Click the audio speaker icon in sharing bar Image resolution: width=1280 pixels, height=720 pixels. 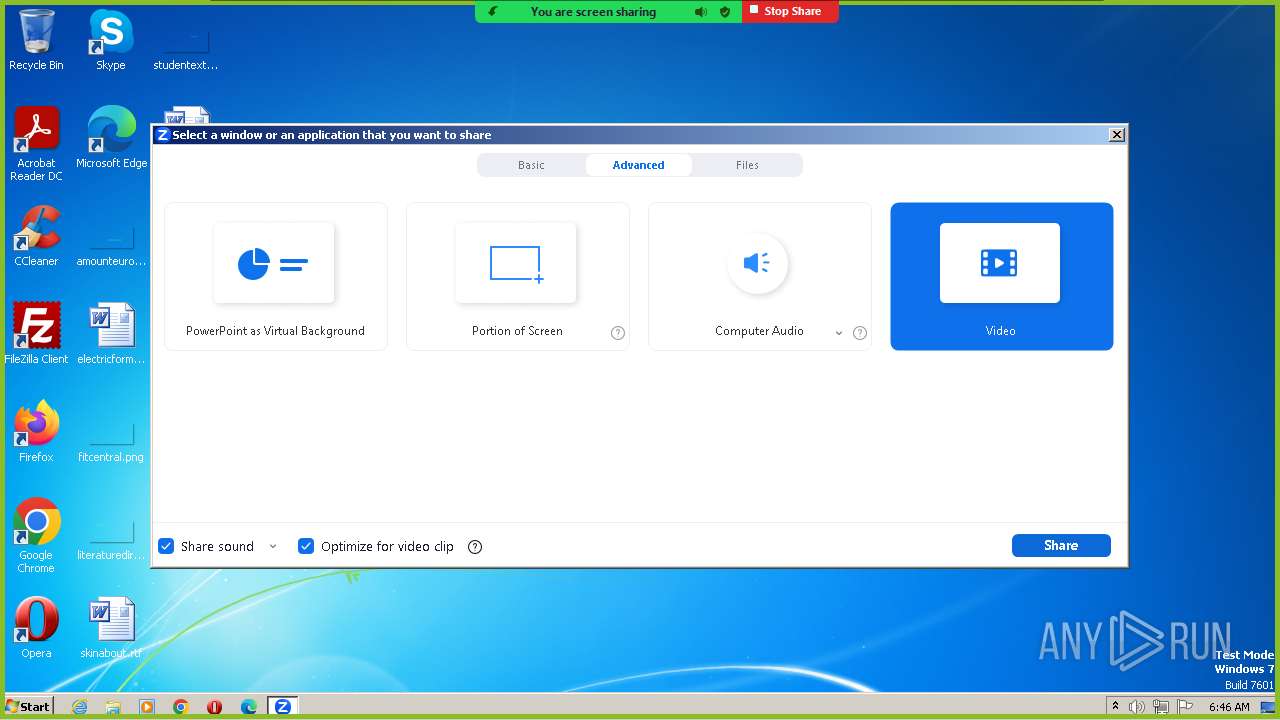701,12
